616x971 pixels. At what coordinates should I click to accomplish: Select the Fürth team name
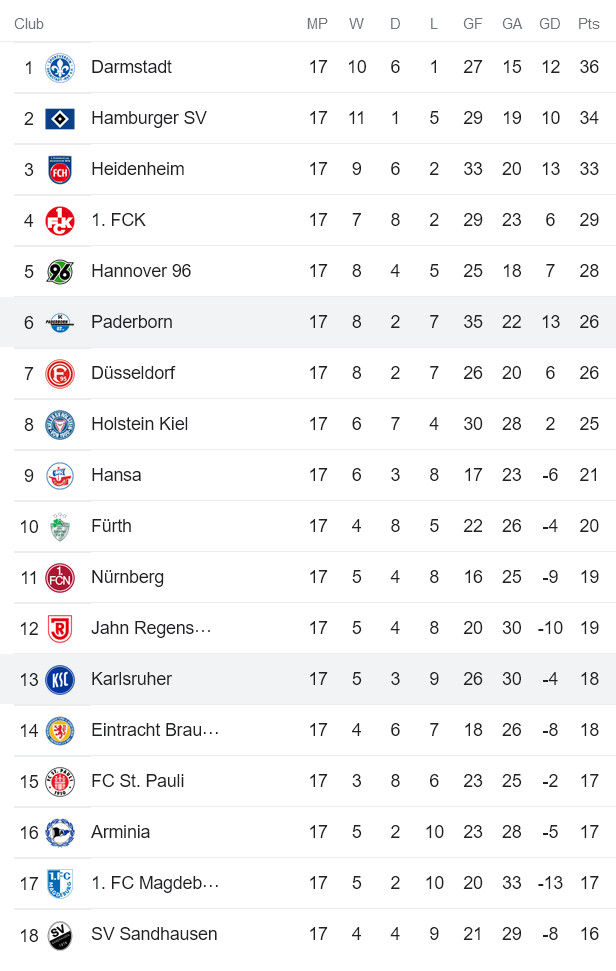(111, 525)
